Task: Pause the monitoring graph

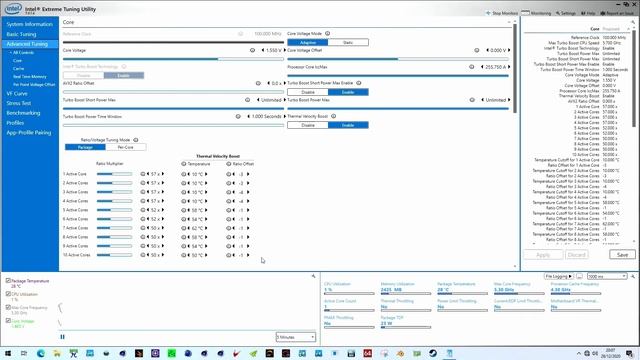Action: pos(62,337)
